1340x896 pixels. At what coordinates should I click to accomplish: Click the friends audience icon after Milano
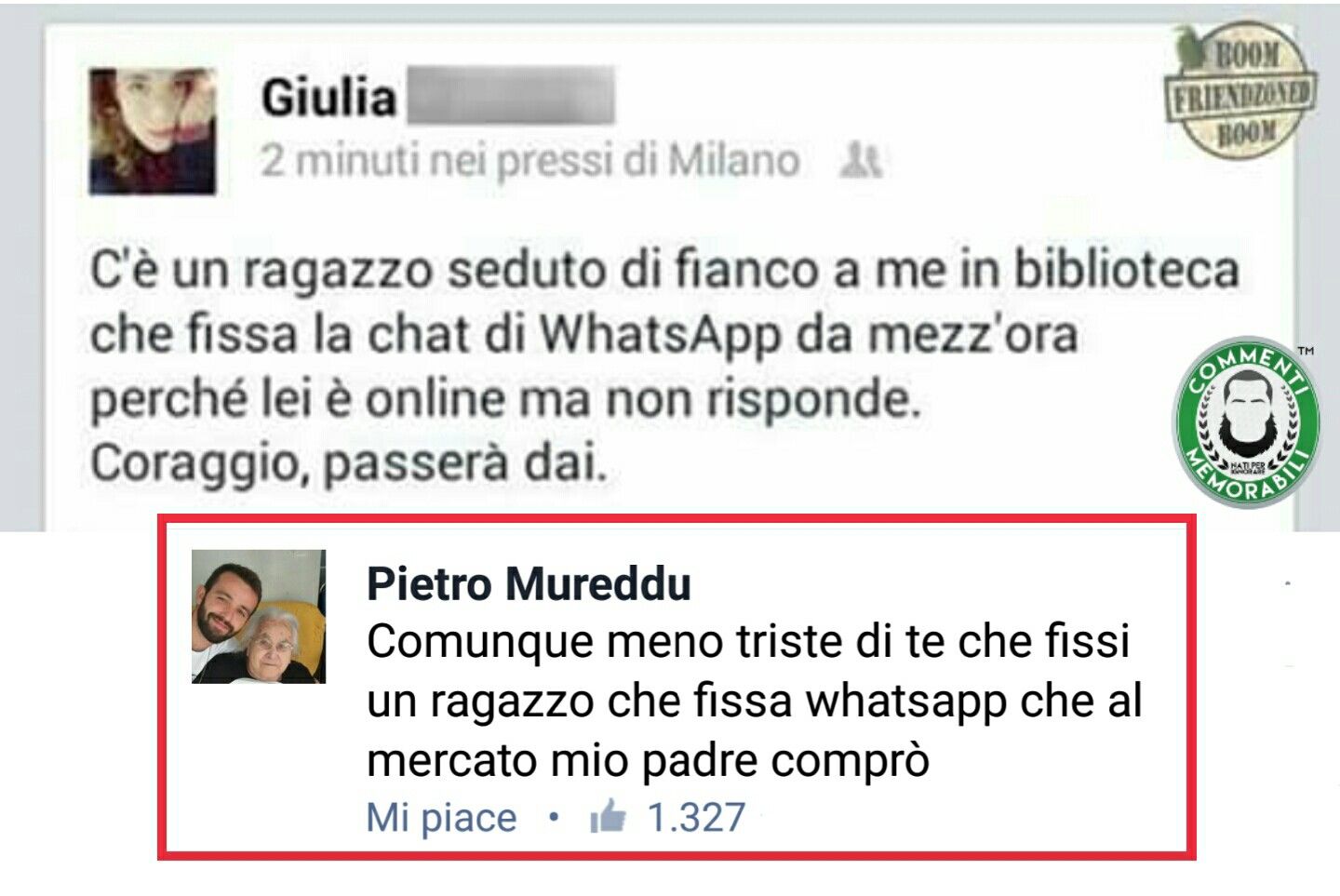(860, 161)
